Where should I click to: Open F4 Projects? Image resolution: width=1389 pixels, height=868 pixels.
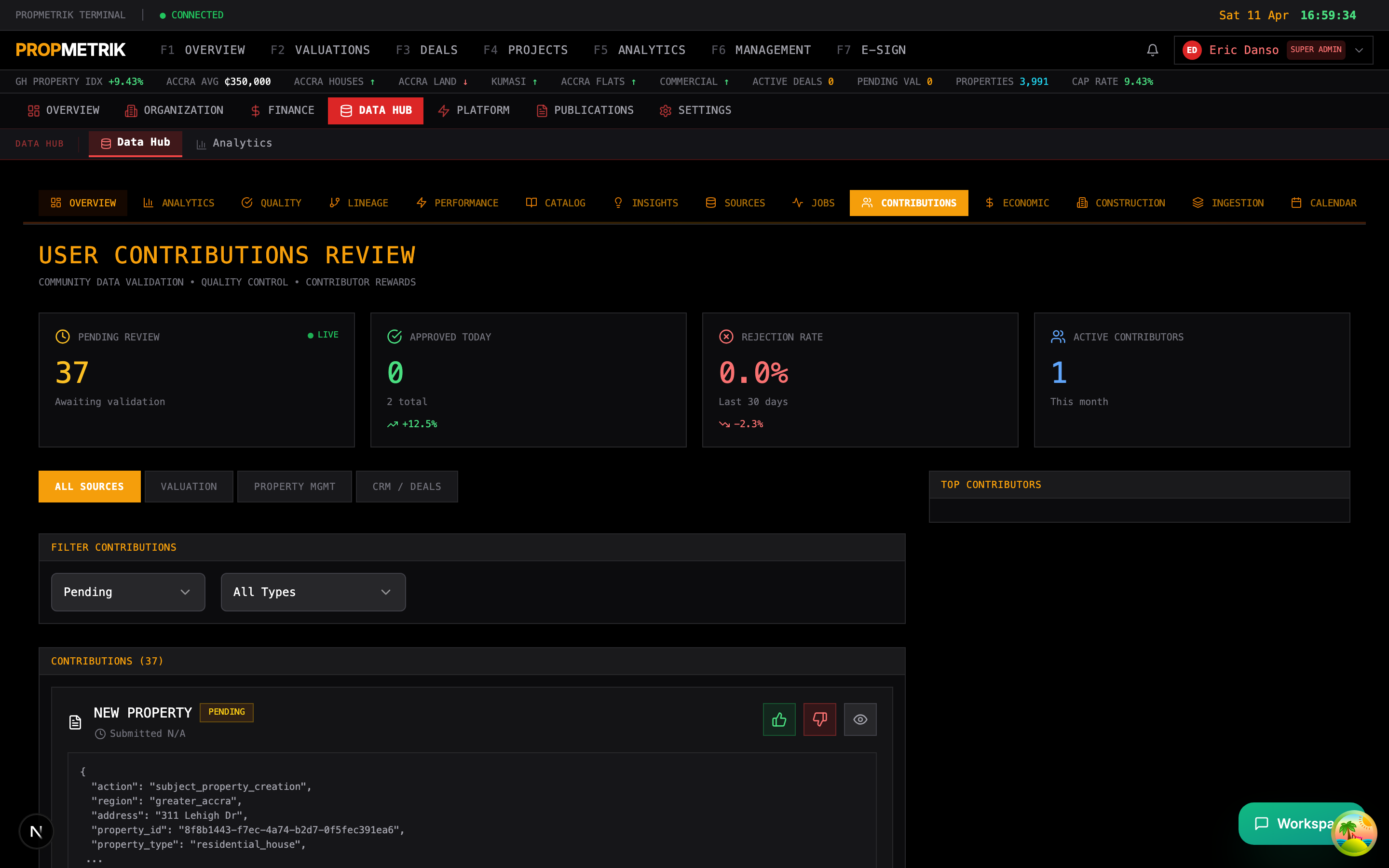pos(525,50)
